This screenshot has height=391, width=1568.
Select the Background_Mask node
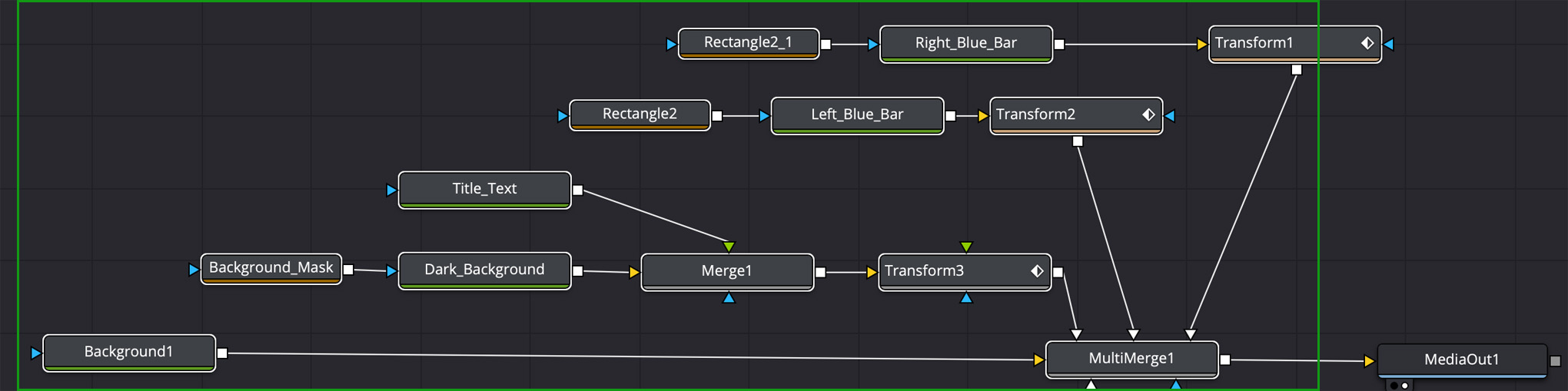[271, 267]
